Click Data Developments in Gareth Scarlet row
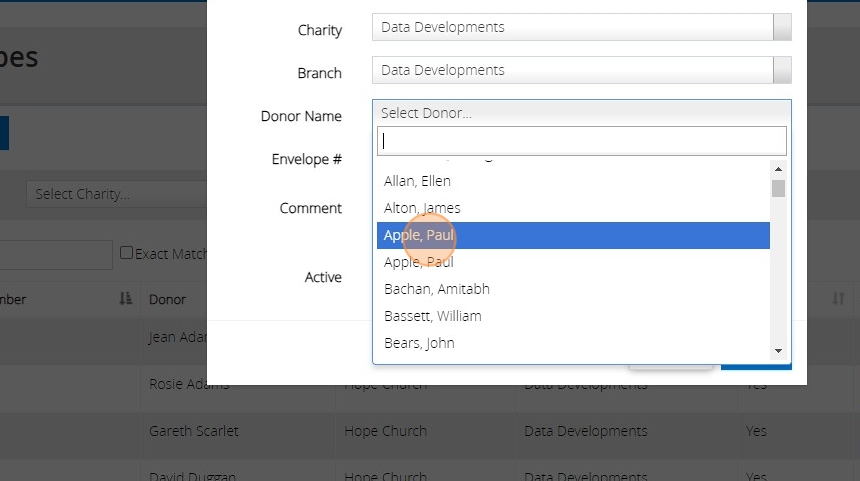 pos(586,431)
